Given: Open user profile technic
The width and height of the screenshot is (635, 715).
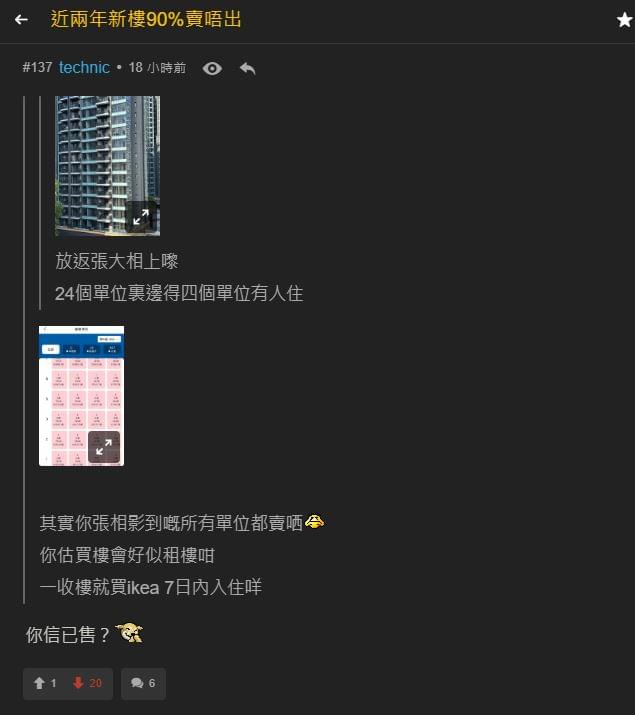Looking at the screenshot, I should pos(84,67).
